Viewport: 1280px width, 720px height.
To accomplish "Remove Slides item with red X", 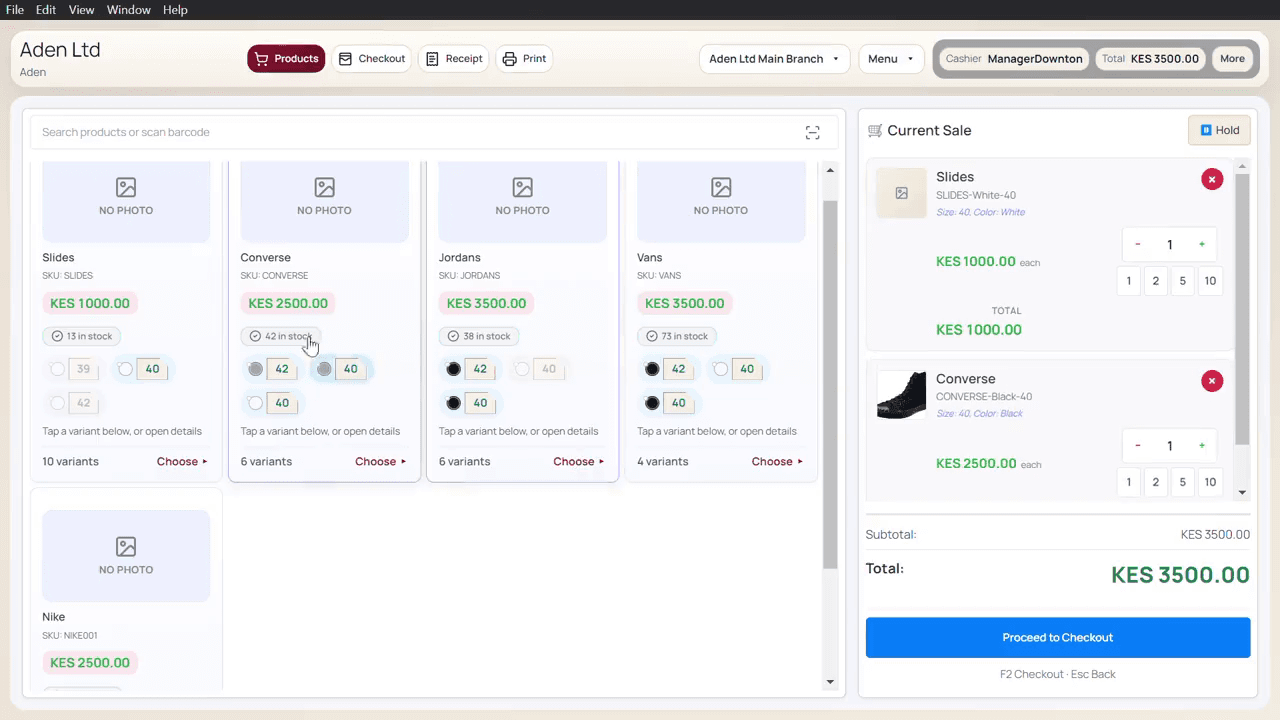I will 1212,179.
